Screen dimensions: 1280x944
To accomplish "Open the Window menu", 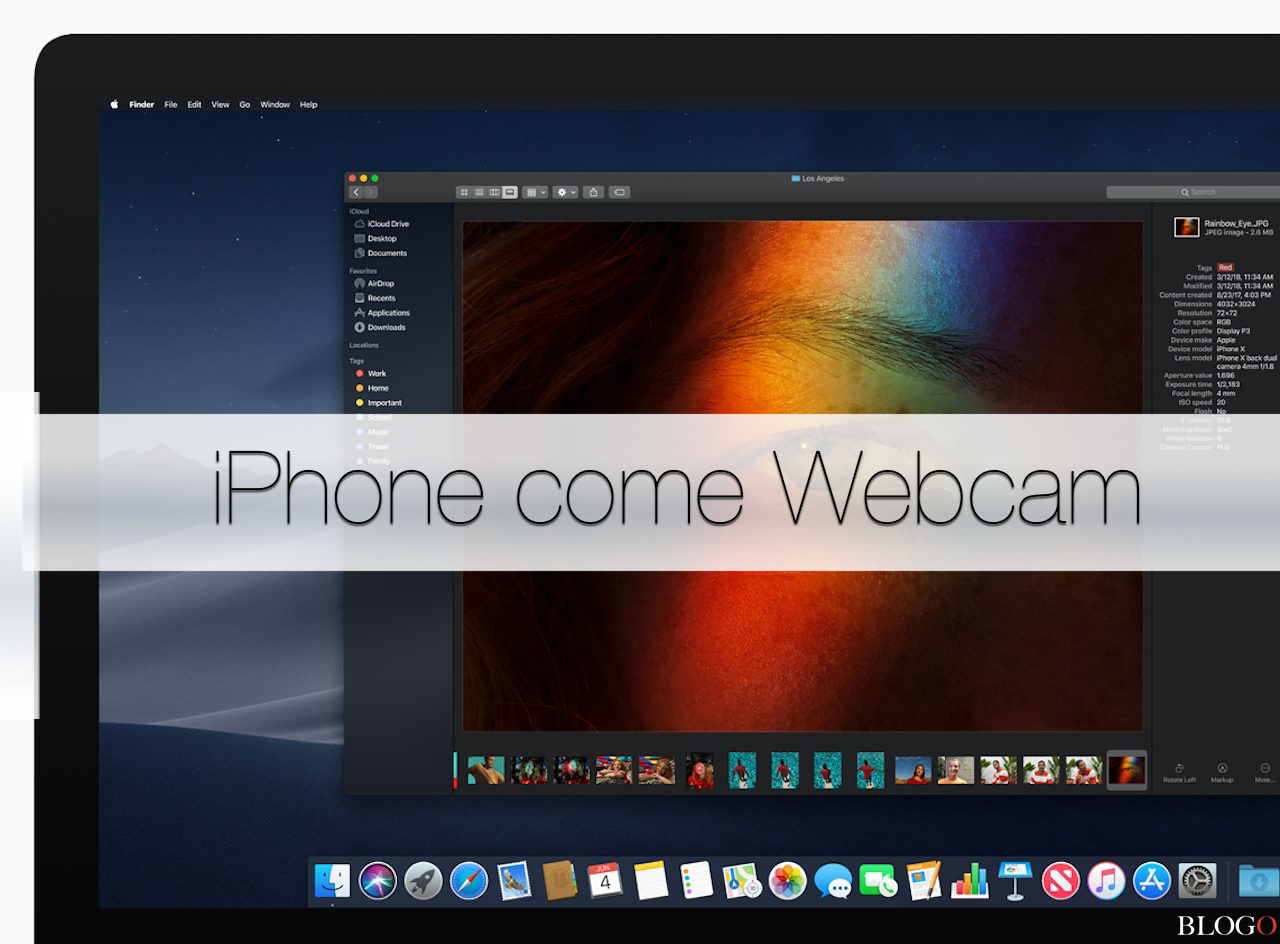I will pyautogui.click(x=275, y=104).
